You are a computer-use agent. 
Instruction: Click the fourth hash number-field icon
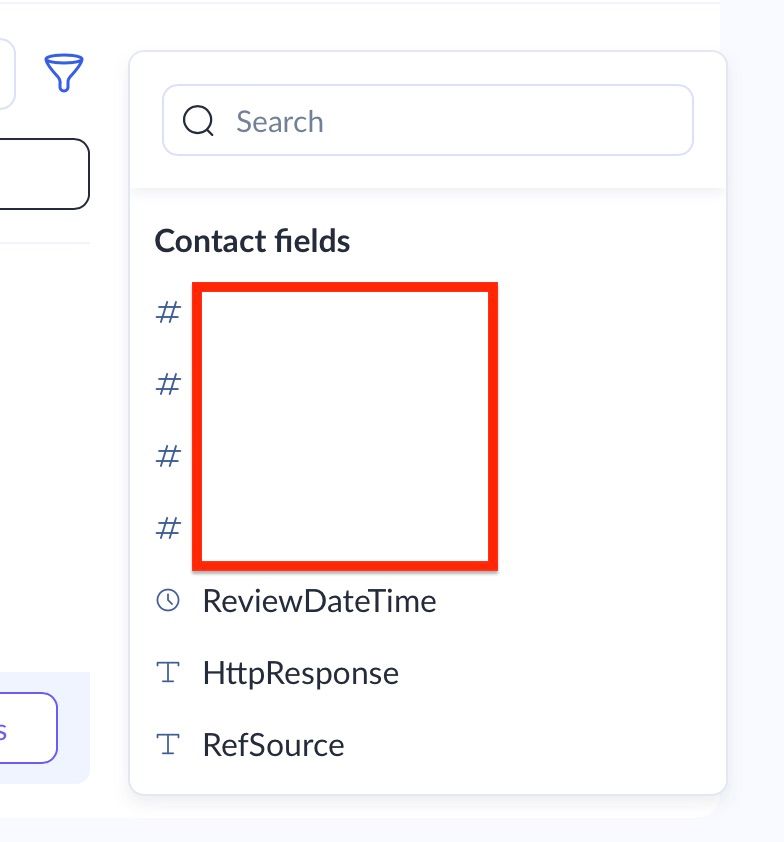click(168, 529)
